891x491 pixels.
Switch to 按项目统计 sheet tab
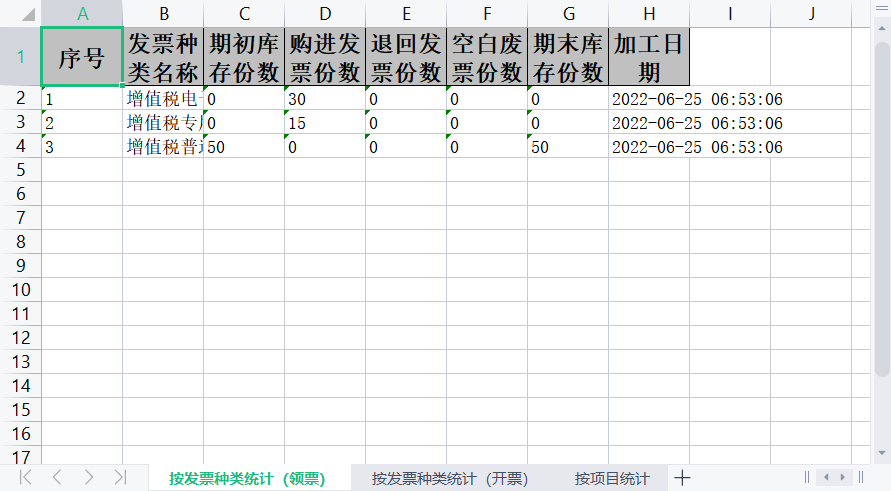pos(612,478)
